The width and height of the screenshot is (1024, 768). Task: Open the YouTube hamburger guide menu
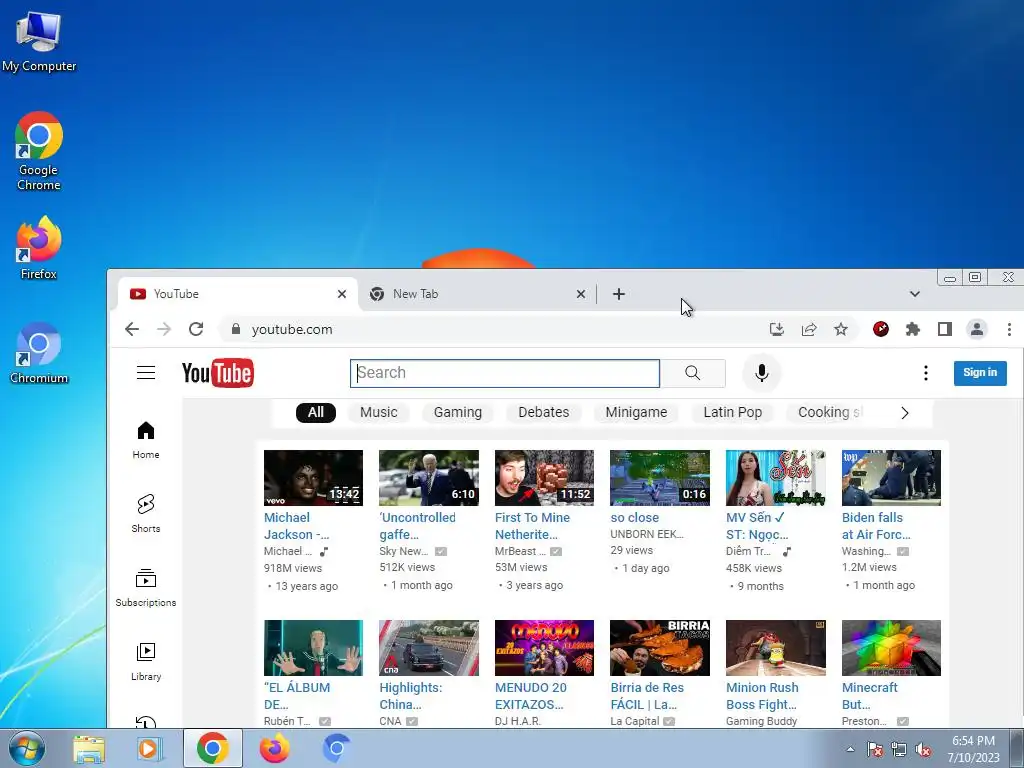click(x=146, y=373)
